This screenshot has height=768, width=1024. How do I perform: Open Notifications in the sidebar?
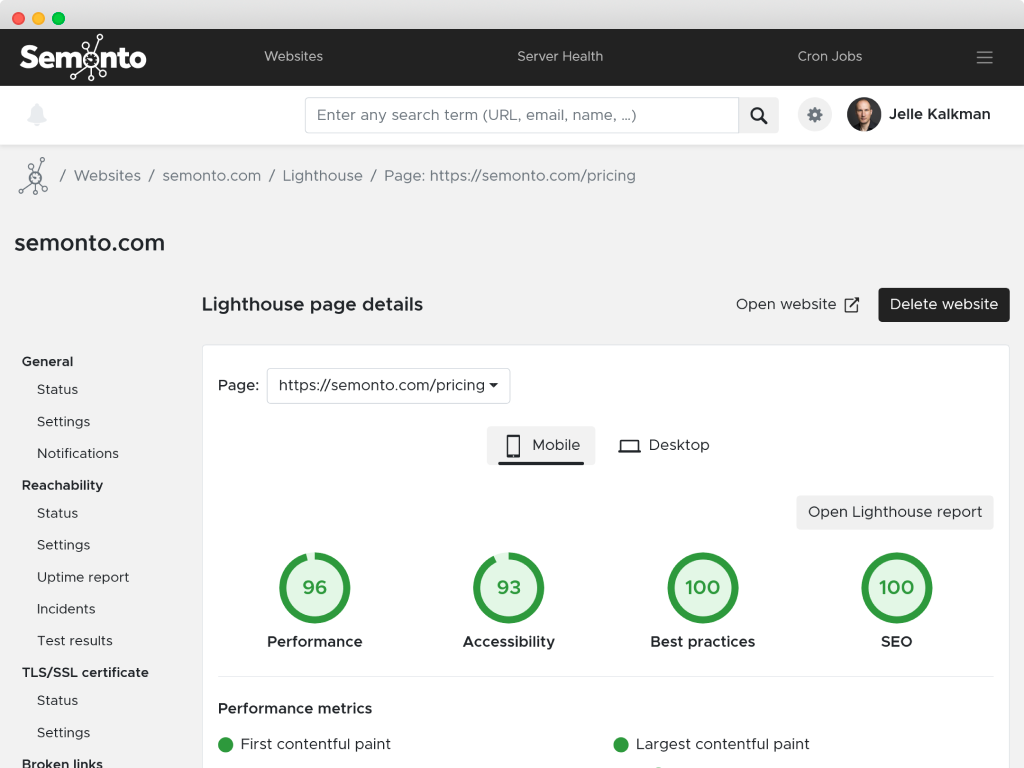coord(78,454)
